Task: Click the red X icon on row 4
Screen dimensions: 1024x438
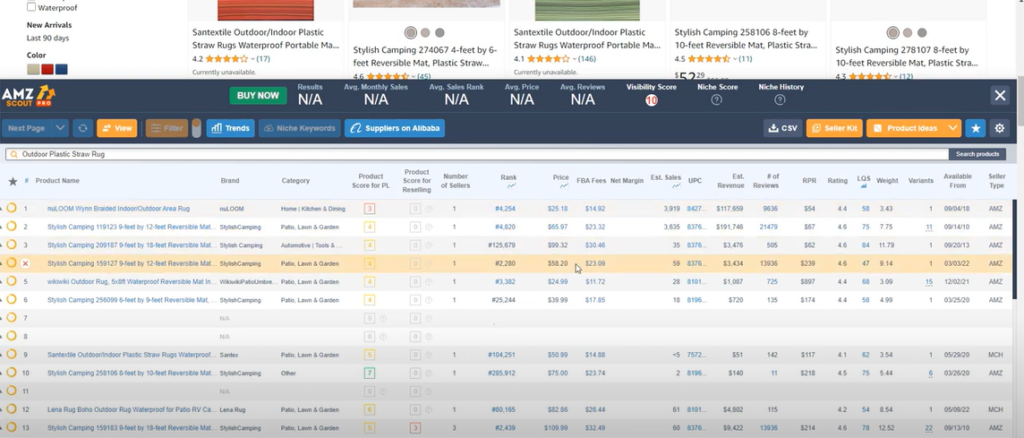Action: click(25, 264)
